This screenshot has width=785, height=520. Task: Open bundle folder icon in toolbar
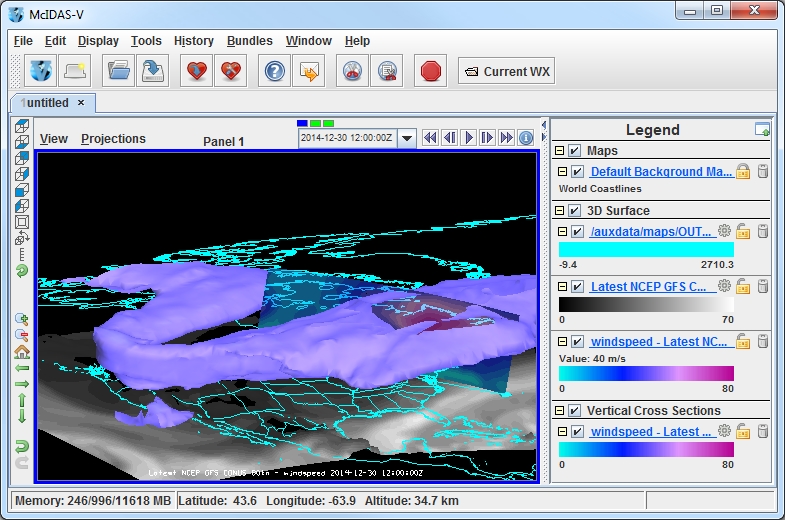(118, 71)
